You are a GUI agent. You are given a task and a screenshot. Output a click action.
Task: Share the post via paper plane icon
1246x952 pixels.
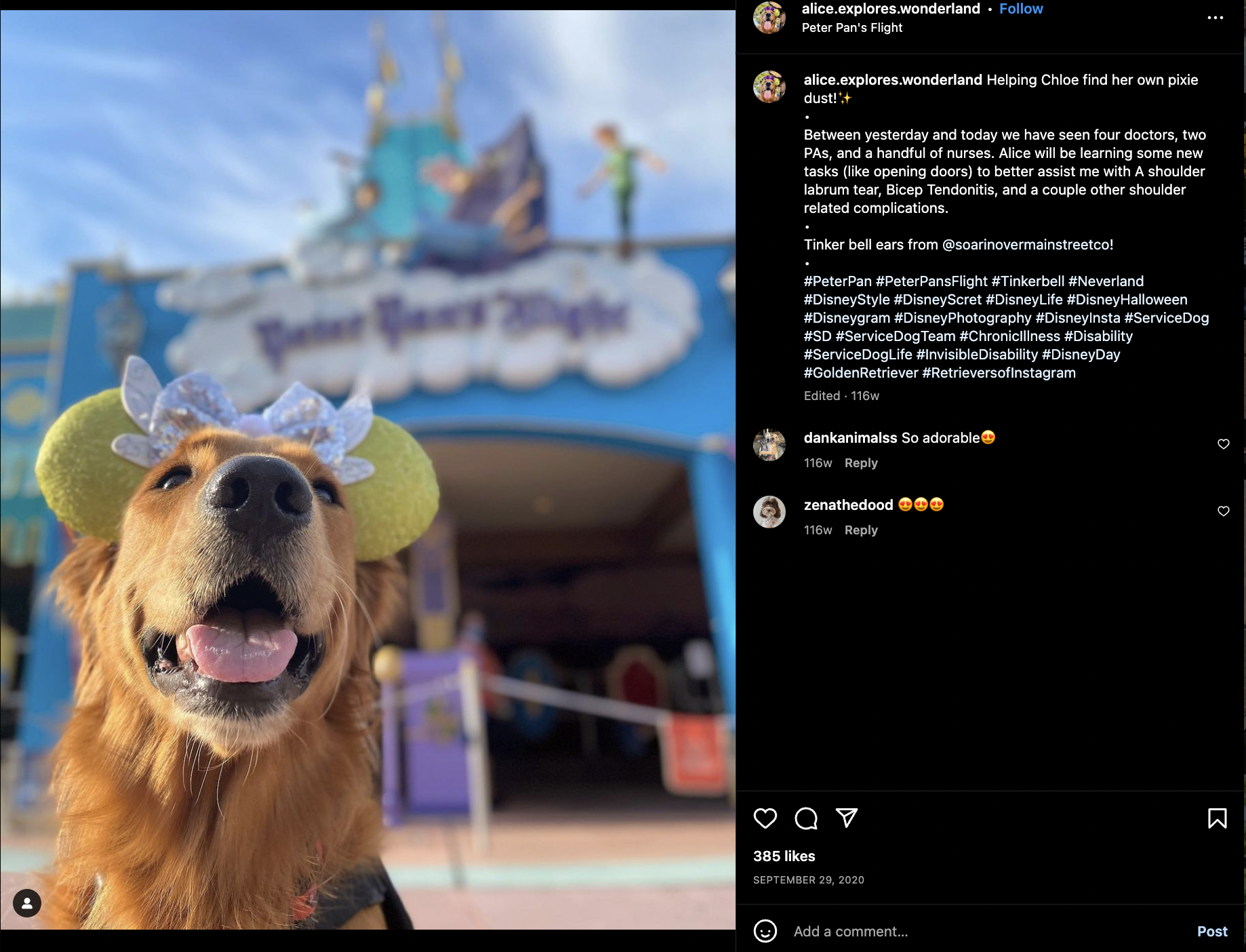[847, 818]
